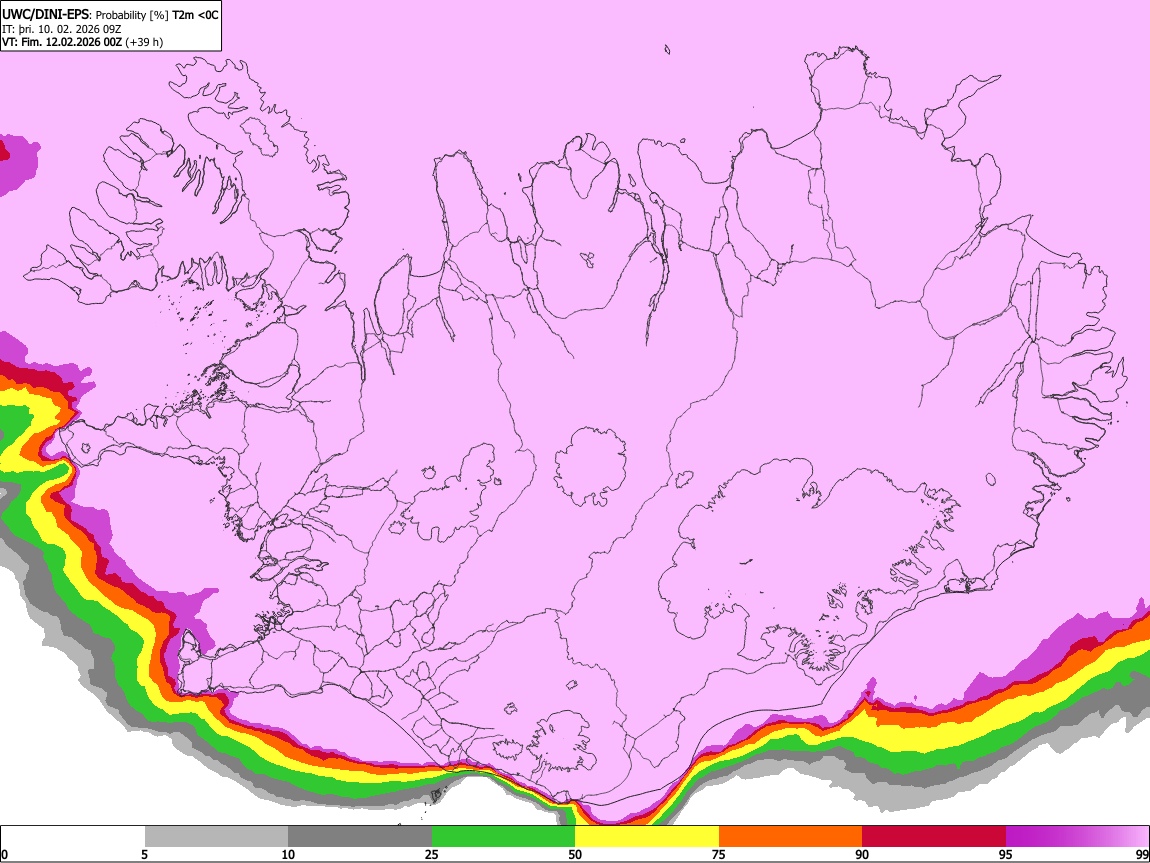This screenshot has height=863, width=1150.
Task: Click the legend value 90 label
Action: pyautogui.click(x=862, y=854)
